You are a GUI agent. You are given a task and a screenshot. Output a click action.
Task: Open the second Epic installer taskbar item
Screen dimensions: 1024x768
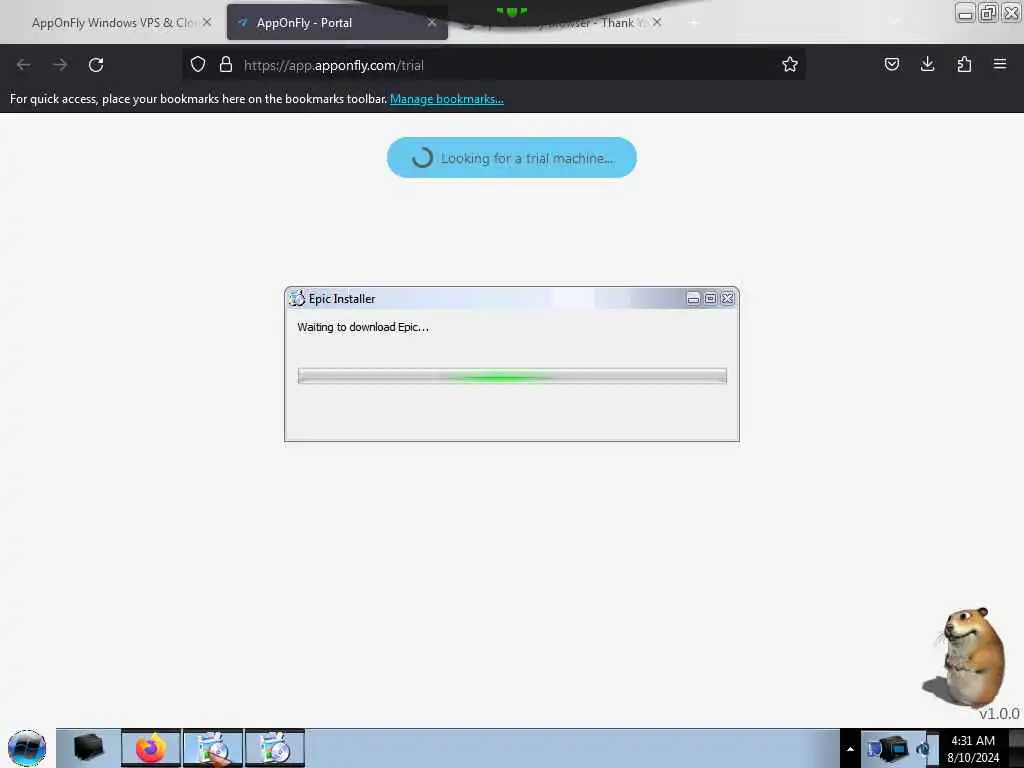[x=275, y=748]
